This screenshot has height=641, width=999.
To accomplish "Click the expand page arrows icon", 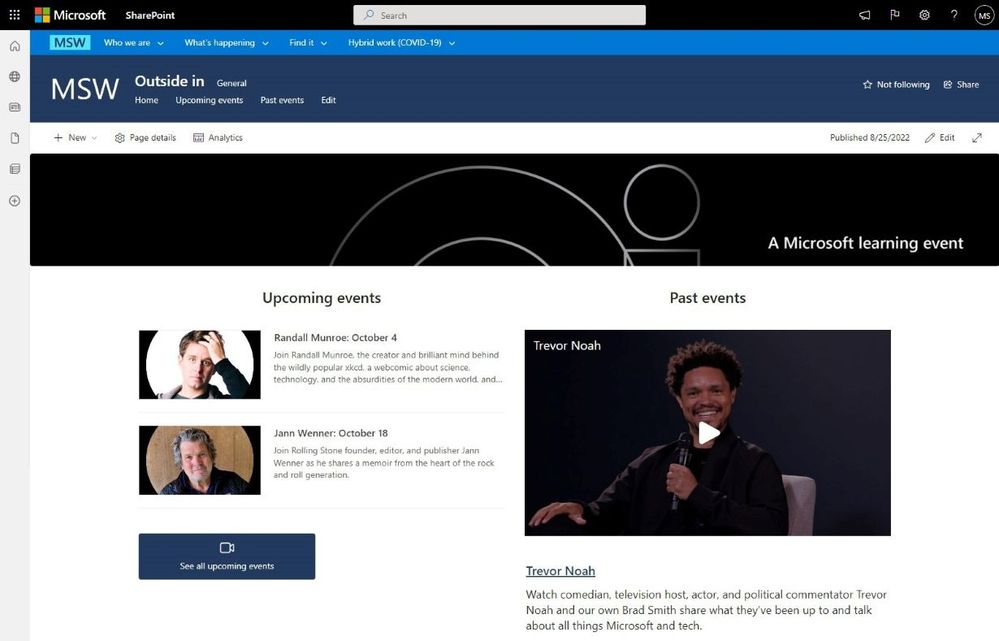I will (977, 138).
